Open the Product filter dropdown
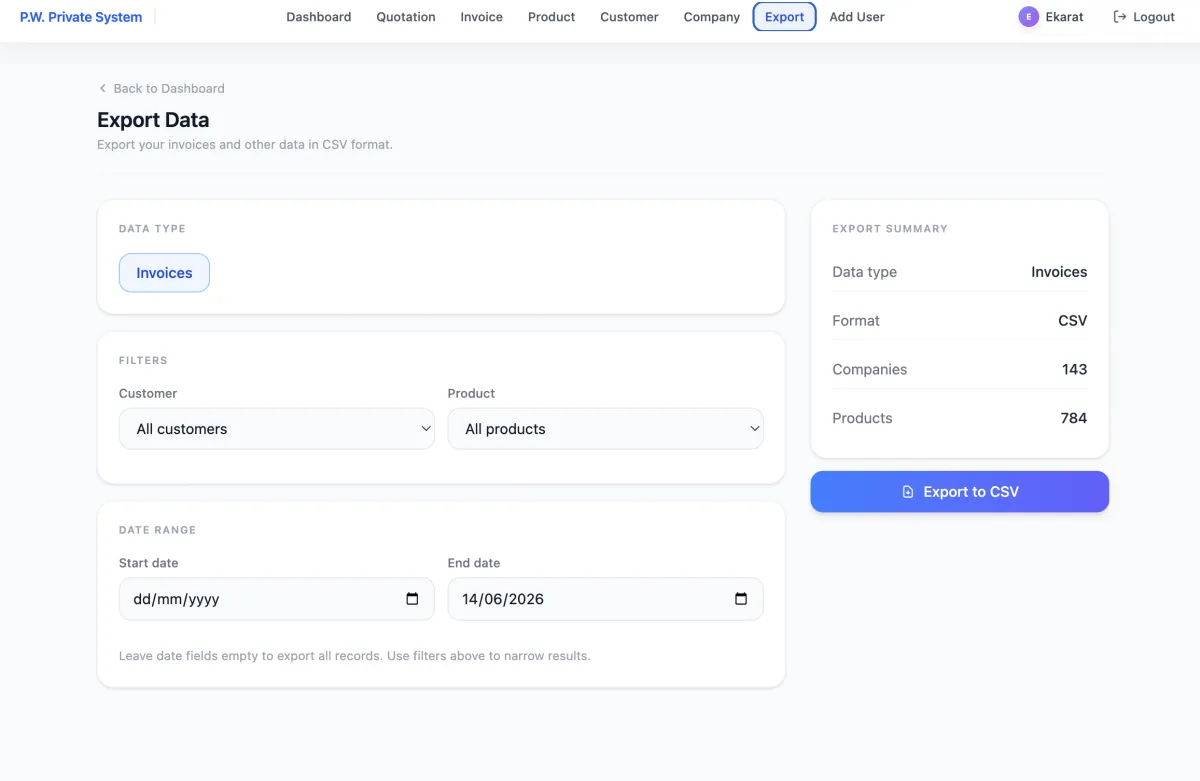The width and height of the screenshot is (1200, 781). [605, 429]
